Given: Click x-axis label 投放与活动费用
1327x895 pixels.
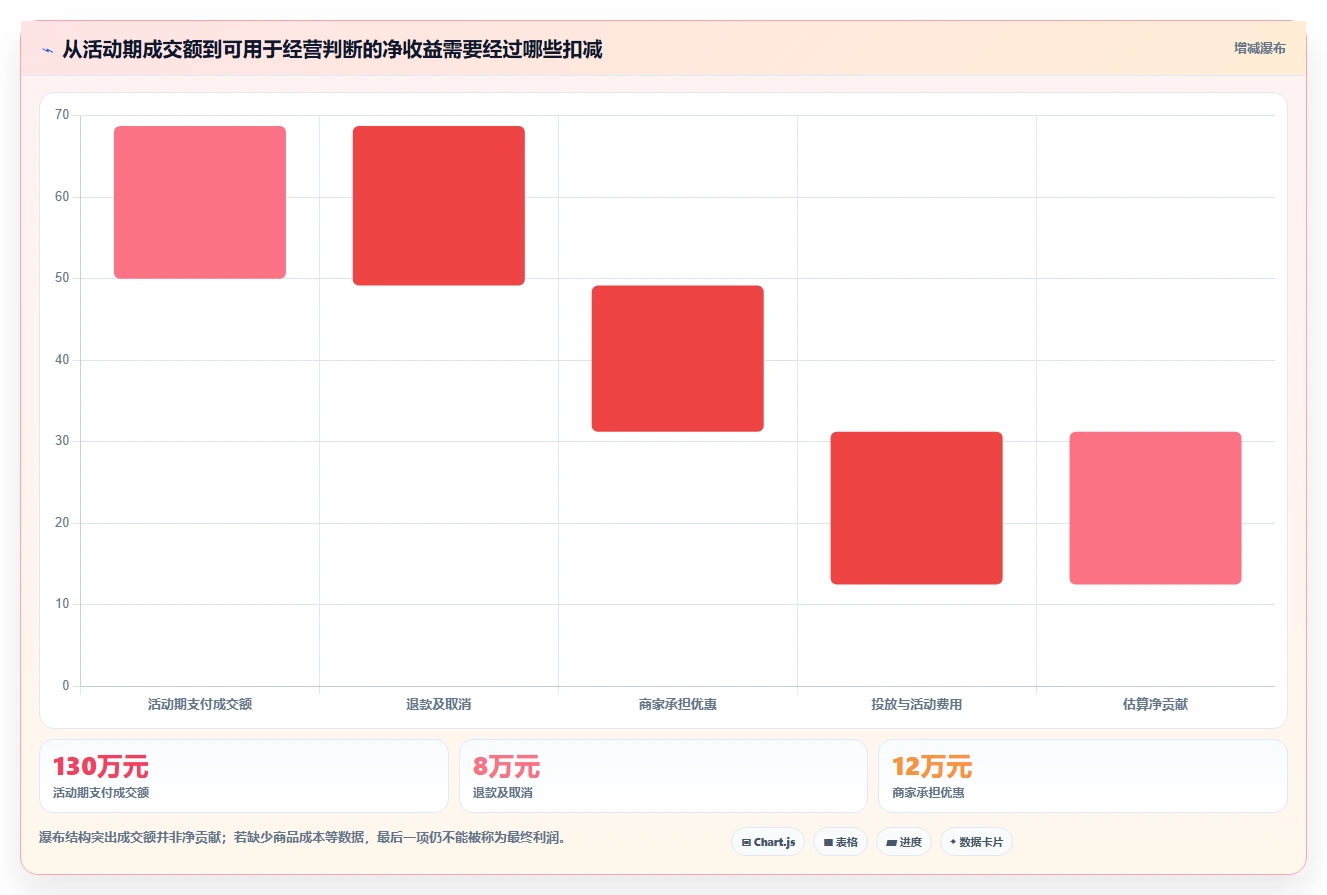Looking at the screenshot, I should point(917,704).
